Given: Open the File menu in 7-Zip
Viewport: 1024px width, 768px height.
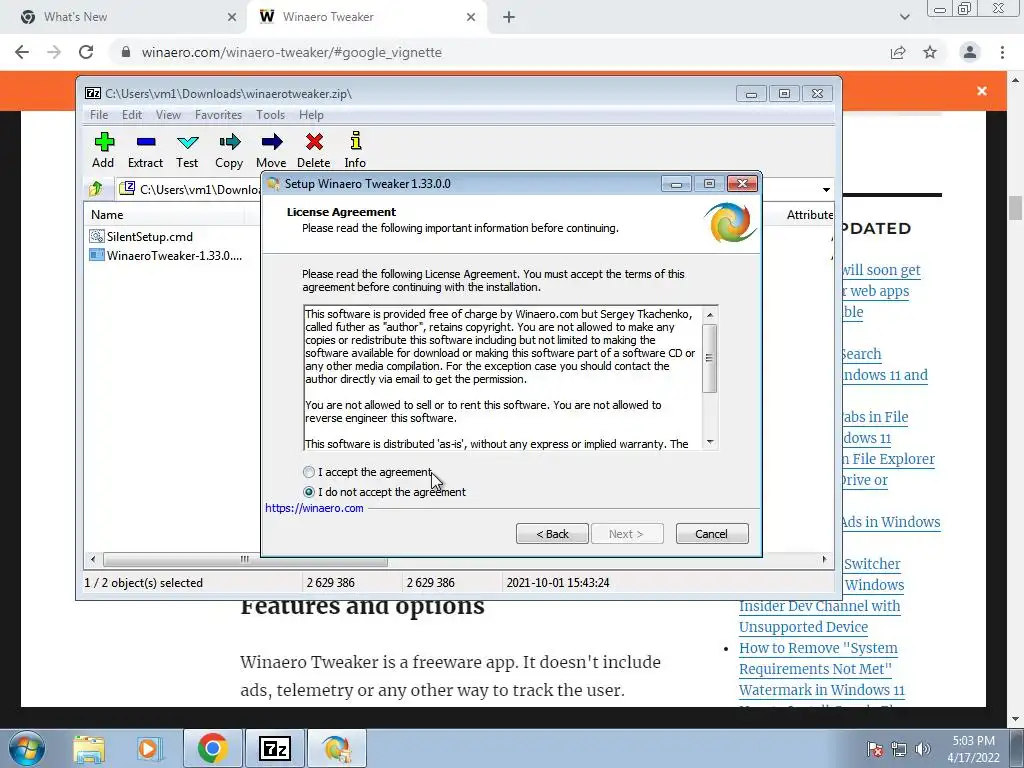Looking at the screenshot, I should click(99, 115).
